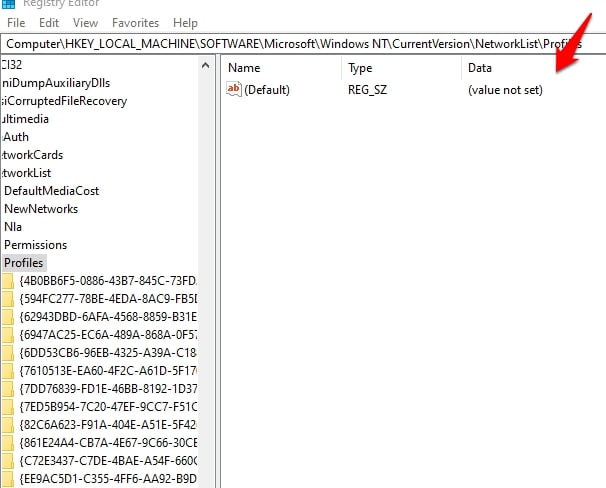This screenshot has width=606, height=488.
Task: Select profile {6947AC25-EC6A-489A key
Action: pyautogui.click(x=108, y=335)
